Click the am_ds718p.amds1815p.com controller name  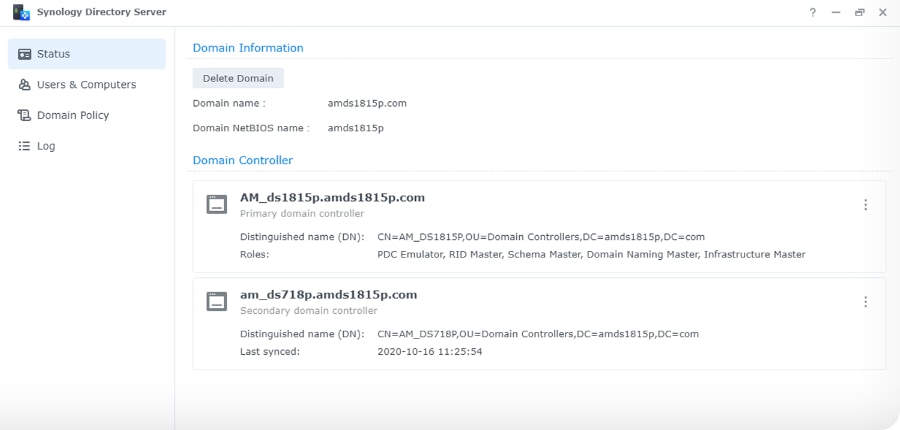click(328, 295)
